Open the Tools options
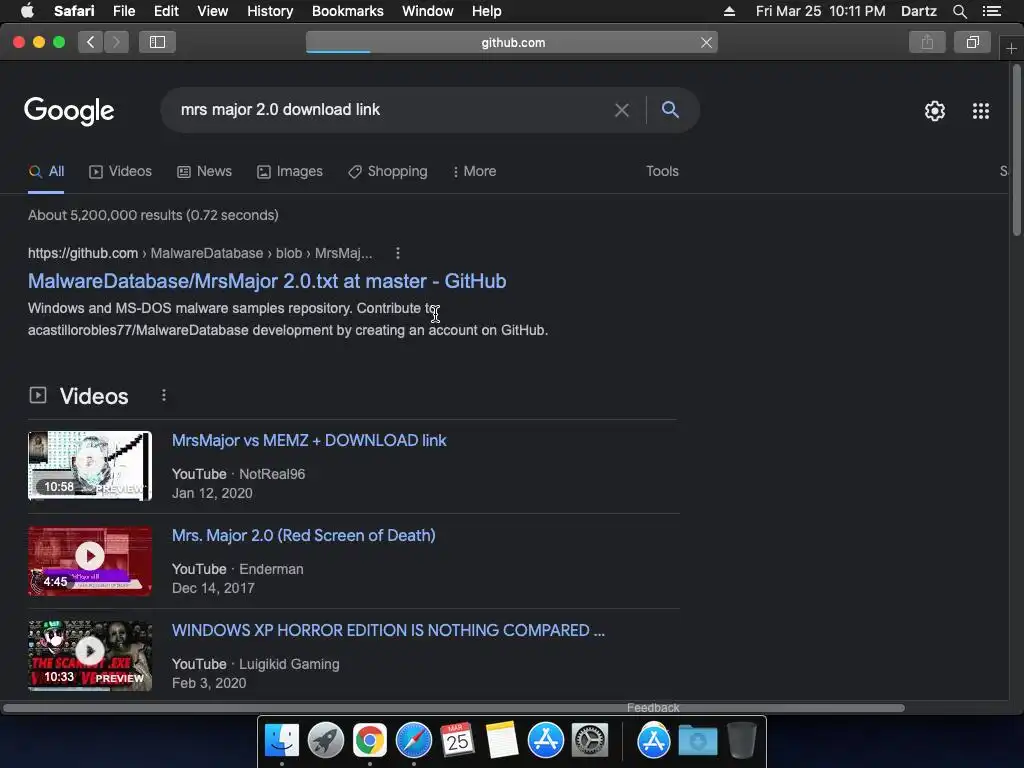Screen dimensions: 1024x768 coord(662,171)
